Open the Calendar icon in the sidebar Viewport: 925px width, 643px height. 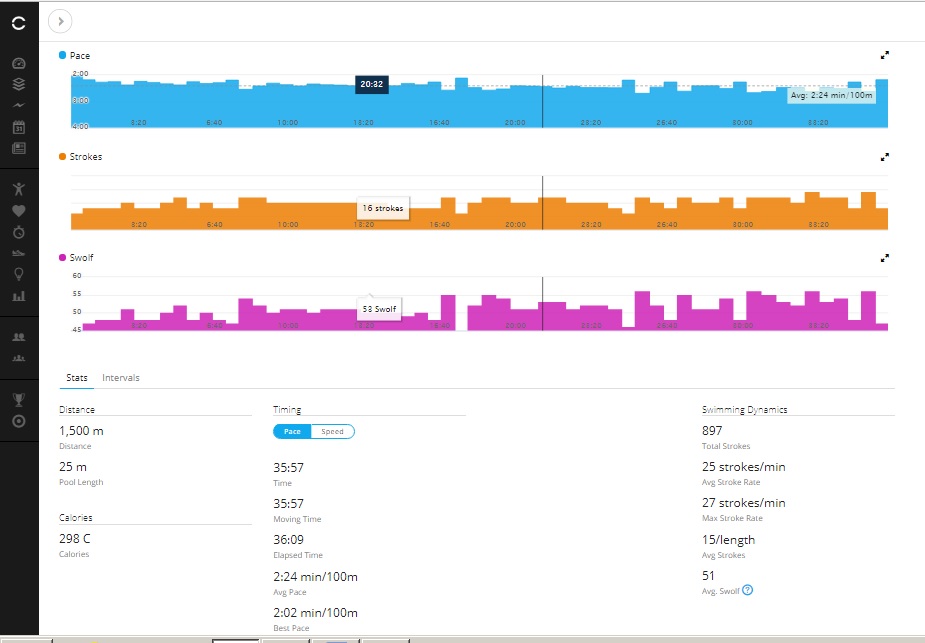pos(19,126)
